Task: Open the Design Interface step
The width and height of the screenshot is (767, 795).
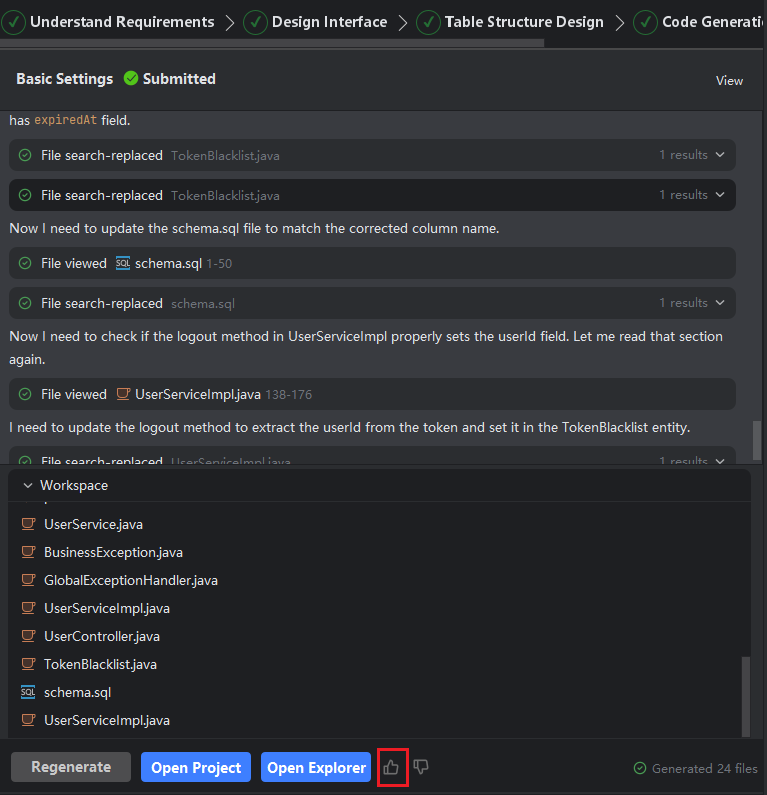Action: point(316,22)
